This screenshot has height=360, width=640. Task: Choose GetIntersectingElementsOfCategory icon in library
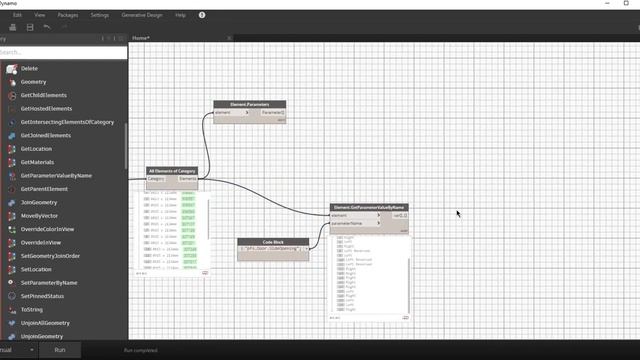point(11,122)
